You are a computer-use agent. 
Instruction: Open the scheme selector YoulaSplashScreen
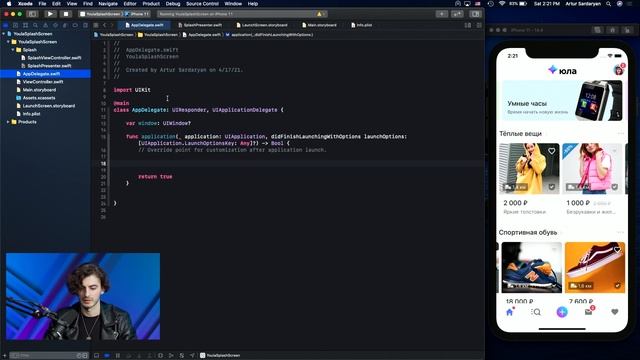click(x=101, y=14)
